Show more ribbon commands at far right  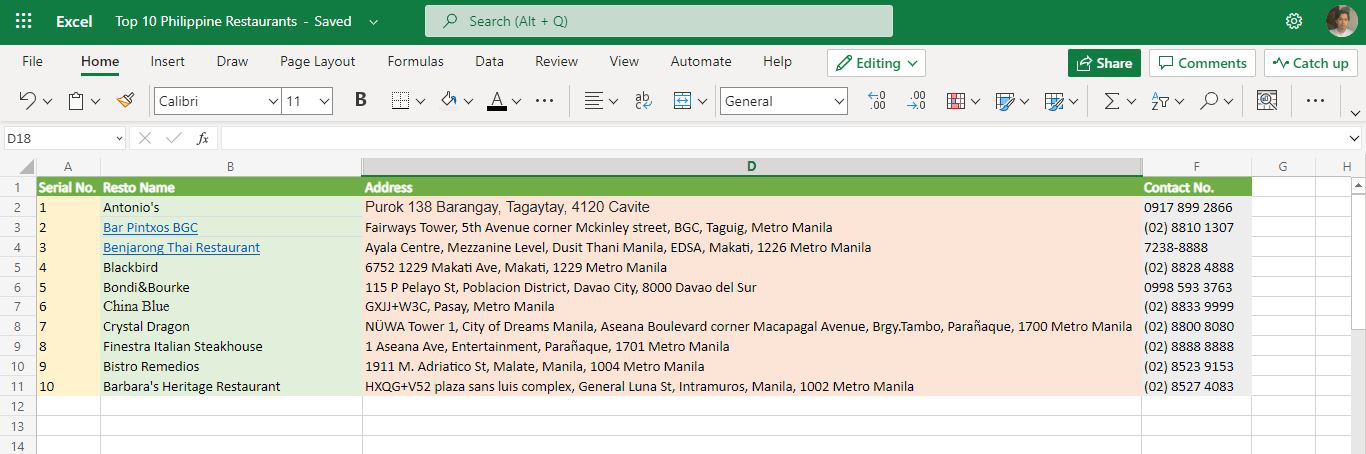(x=1315, y=101)
